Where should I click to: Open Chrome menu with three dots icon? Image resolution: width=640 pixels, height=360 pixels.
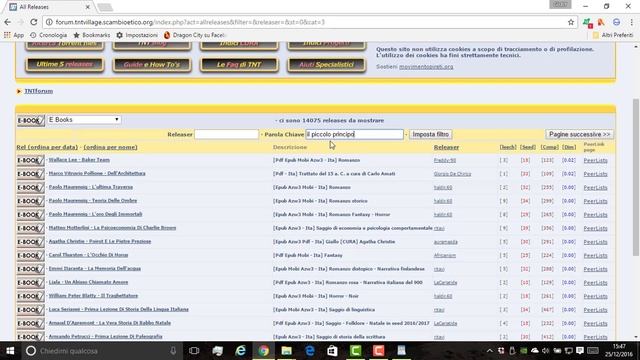(x=631, y=22)
